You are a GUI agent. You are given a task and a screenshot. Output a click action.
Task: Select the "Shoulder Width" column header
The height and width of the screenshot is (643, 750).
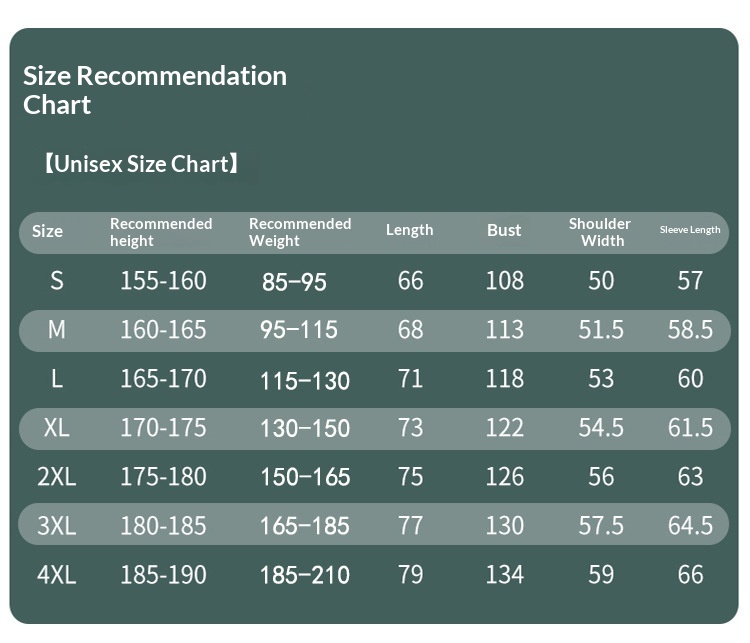click(x=600, y=232)
